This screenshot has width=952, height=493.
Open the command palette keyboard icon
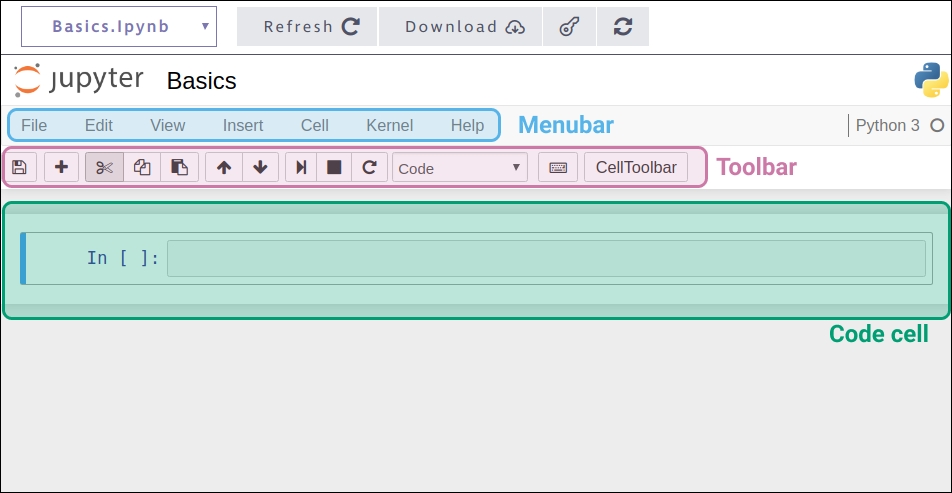558,167
